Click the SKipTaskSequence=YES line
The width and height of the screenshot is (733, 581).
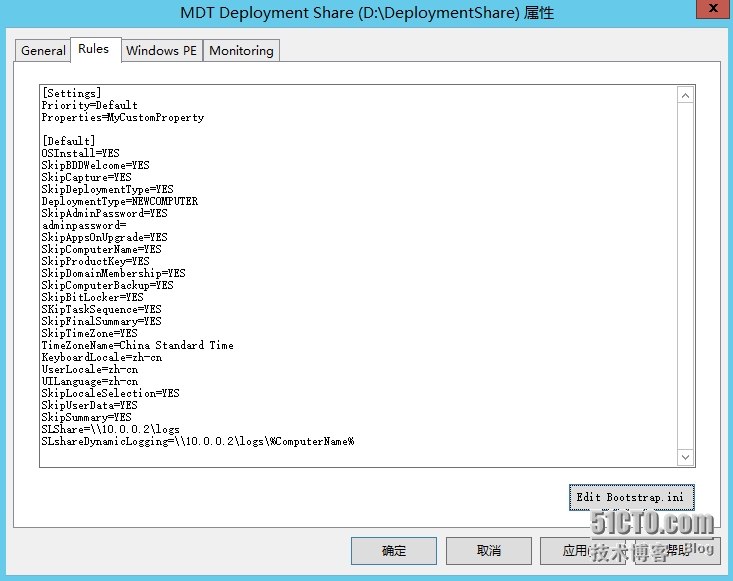(x=101, y=309)
